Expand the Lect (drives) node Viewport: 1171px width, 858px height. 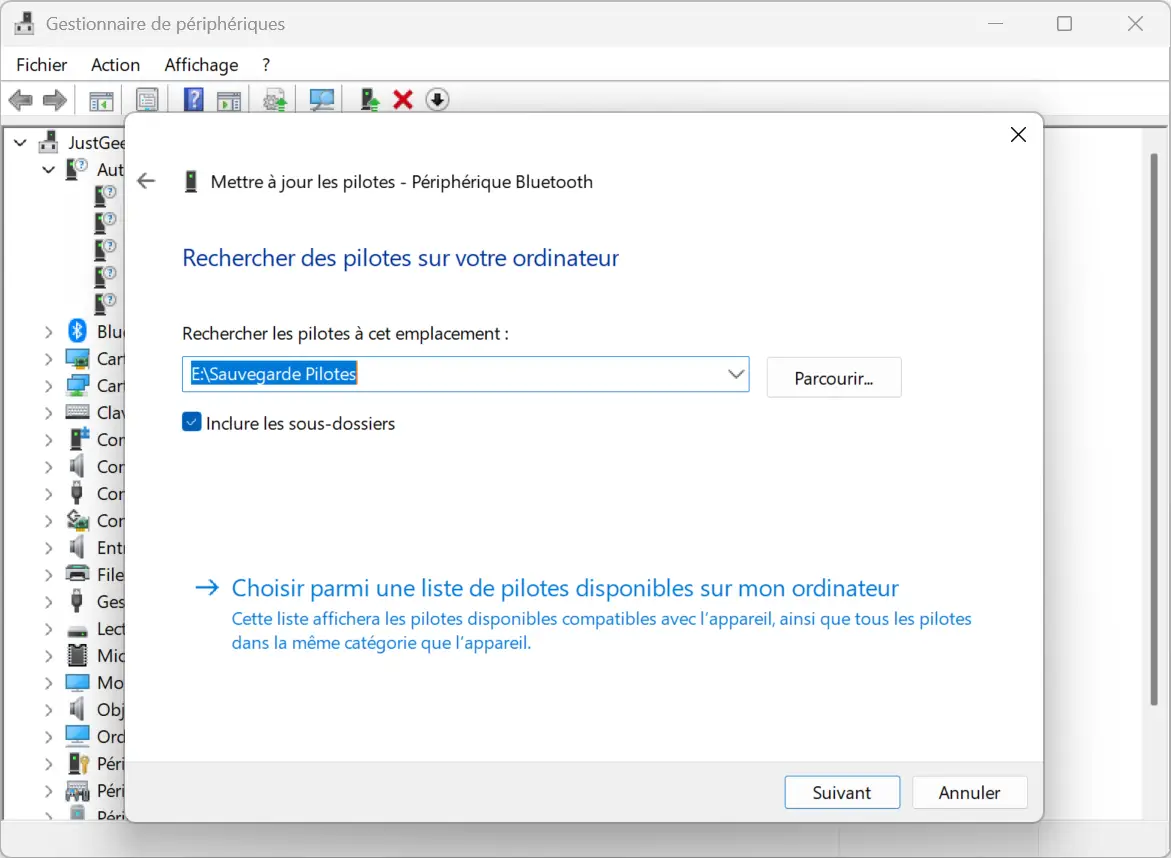tap(49, 629)
